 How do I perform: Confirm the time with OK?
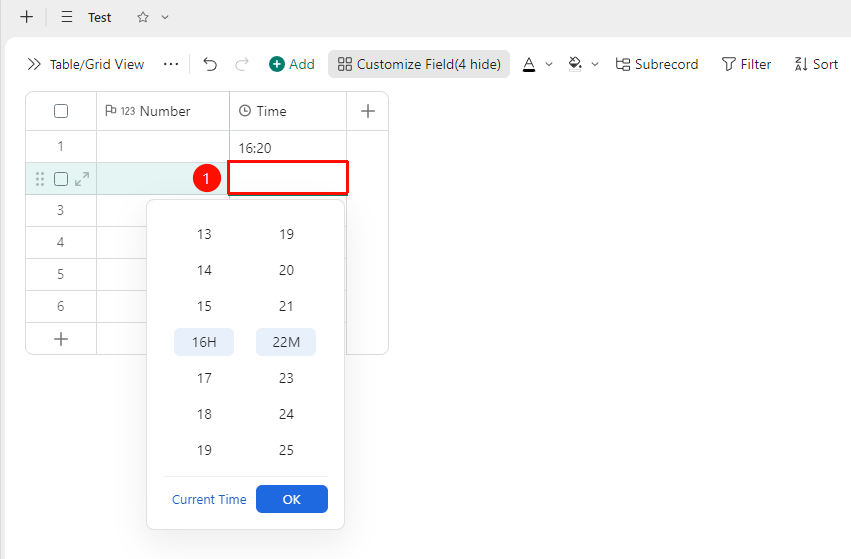pos(292,499)
